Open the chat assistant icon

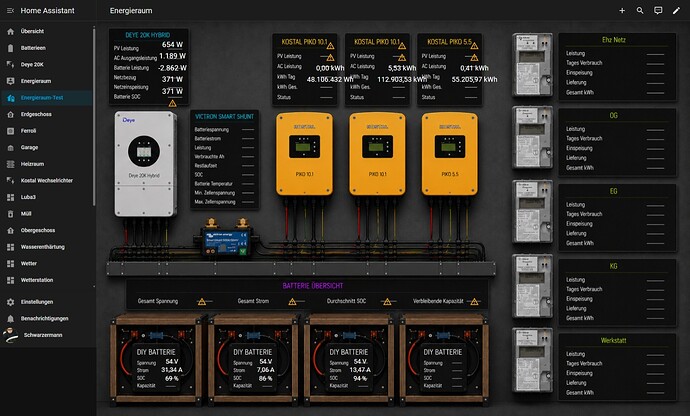[x=658, y=11]
